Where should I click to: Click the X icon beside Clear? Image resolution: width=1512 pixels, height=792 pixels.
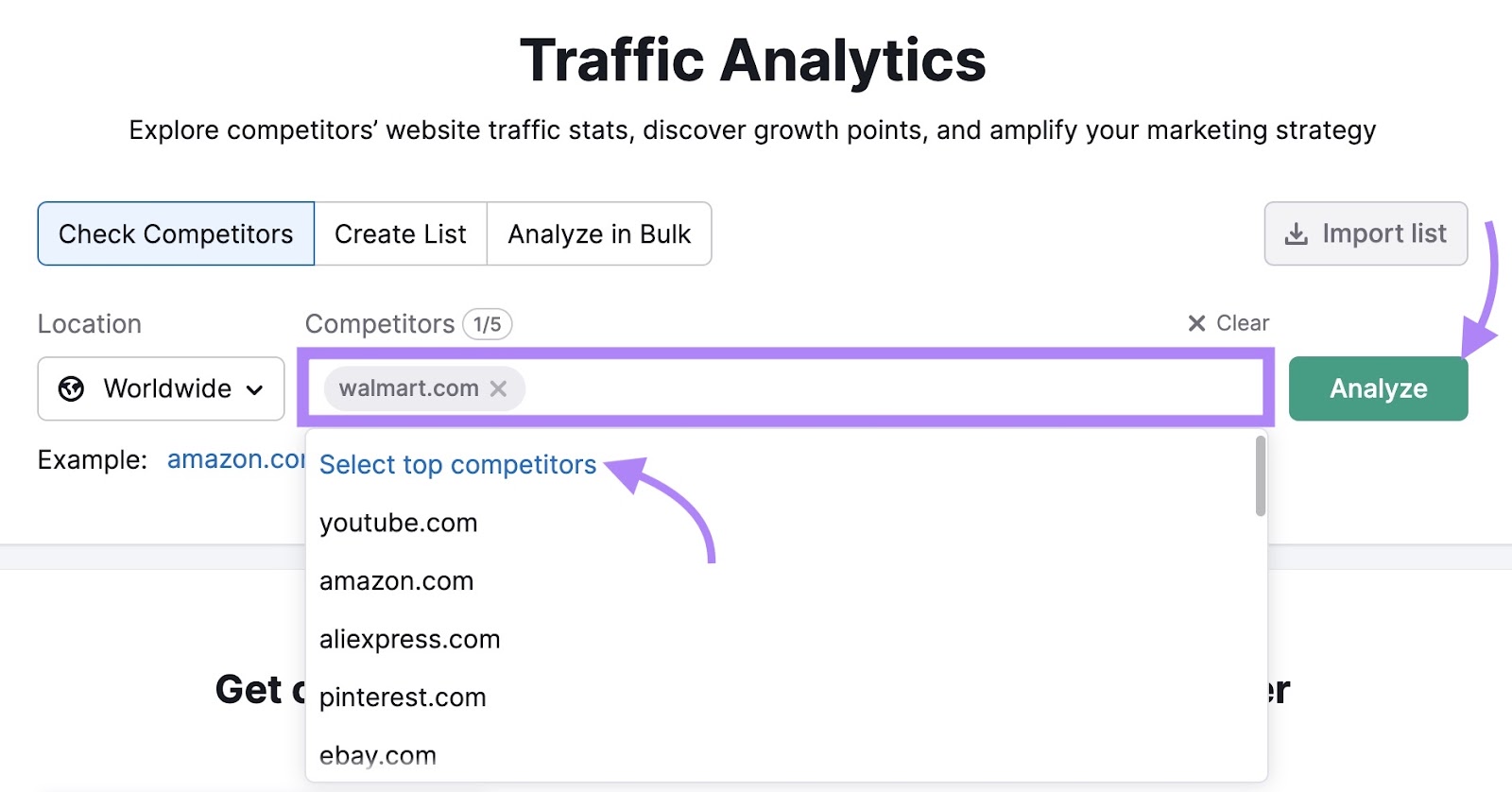(x=1195, y=323)
